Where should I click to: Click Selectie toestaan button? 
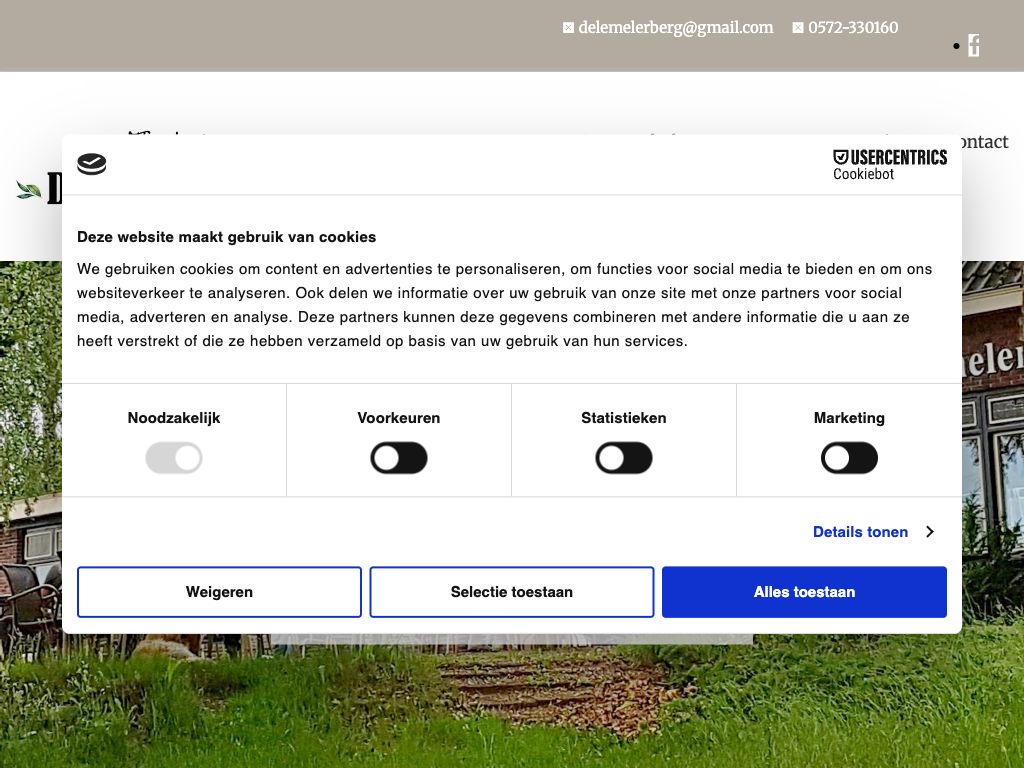(512, 592)
